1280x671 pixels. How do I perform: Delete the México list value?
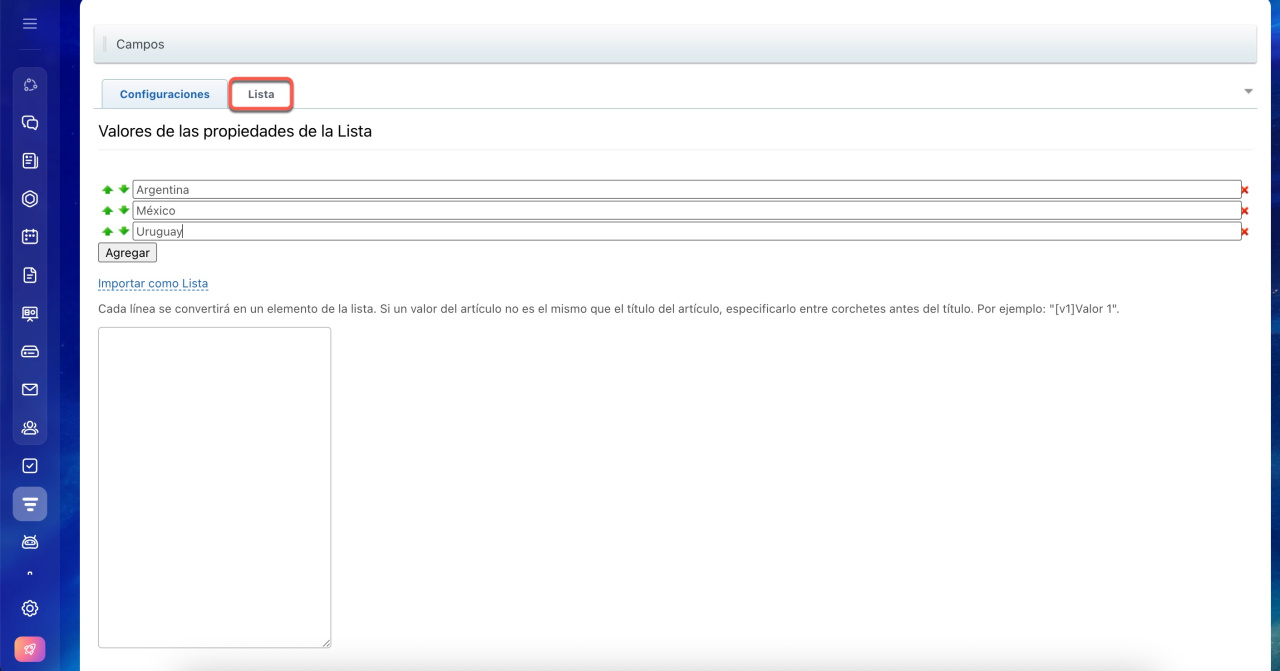point(1245,211)
